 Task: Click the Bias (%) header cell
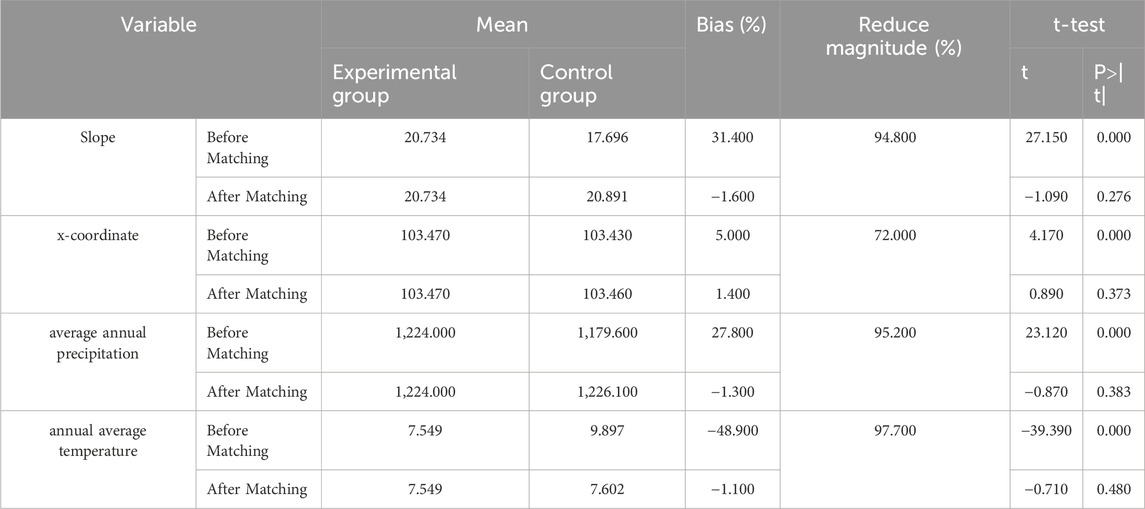pos(732,25)
